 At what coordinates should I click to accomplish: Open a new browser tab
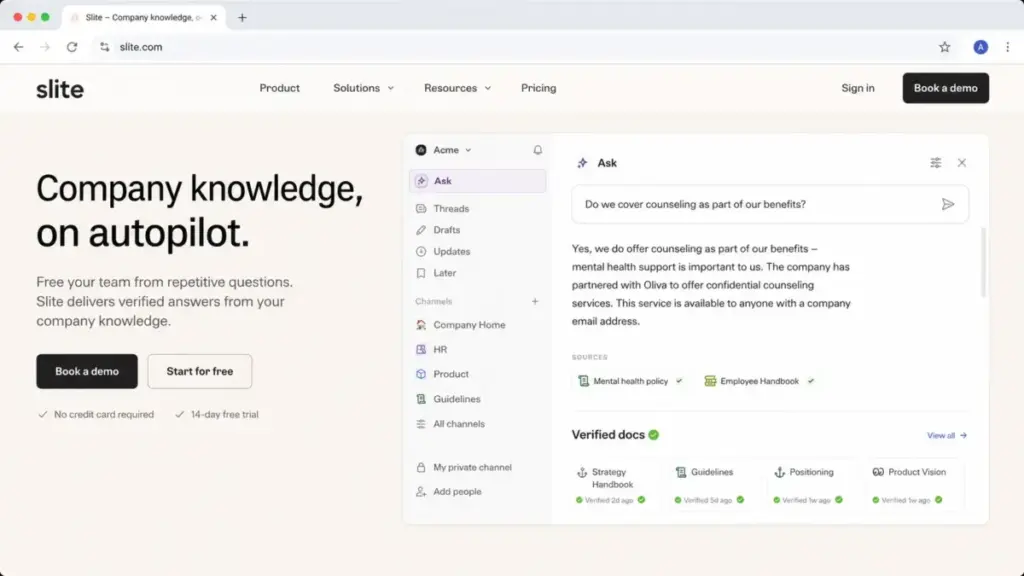[x=242, y=18]
